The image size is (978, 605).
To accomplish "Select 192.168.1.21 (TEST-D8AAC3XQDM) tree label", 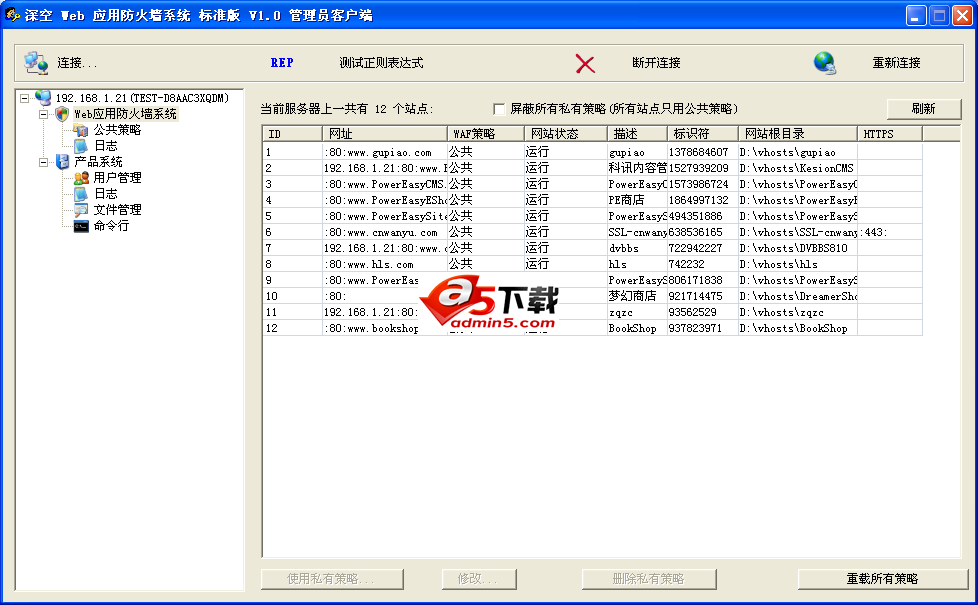I will click(x=142, y=98).
